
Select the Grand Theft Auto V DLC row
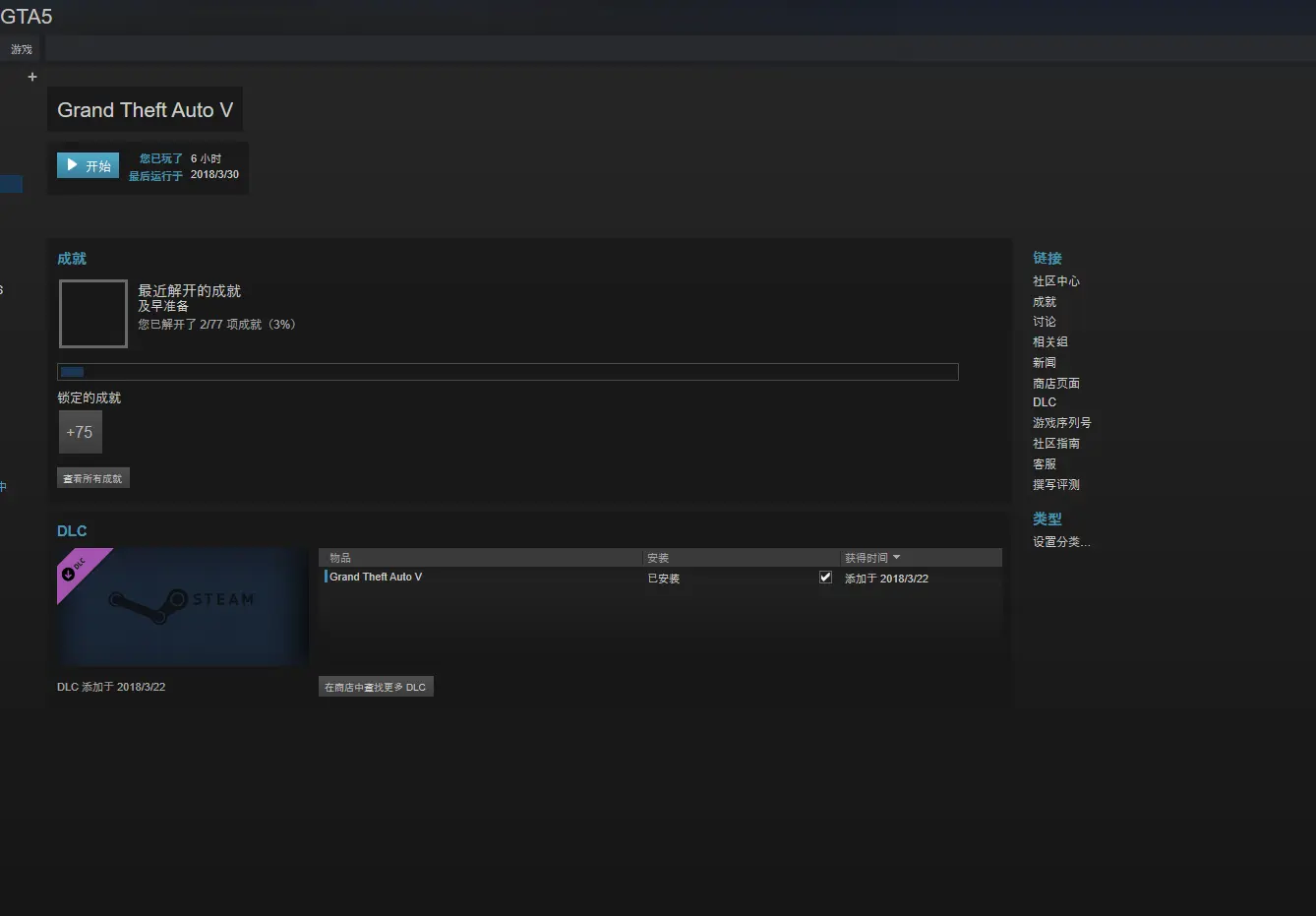point(661,578)
